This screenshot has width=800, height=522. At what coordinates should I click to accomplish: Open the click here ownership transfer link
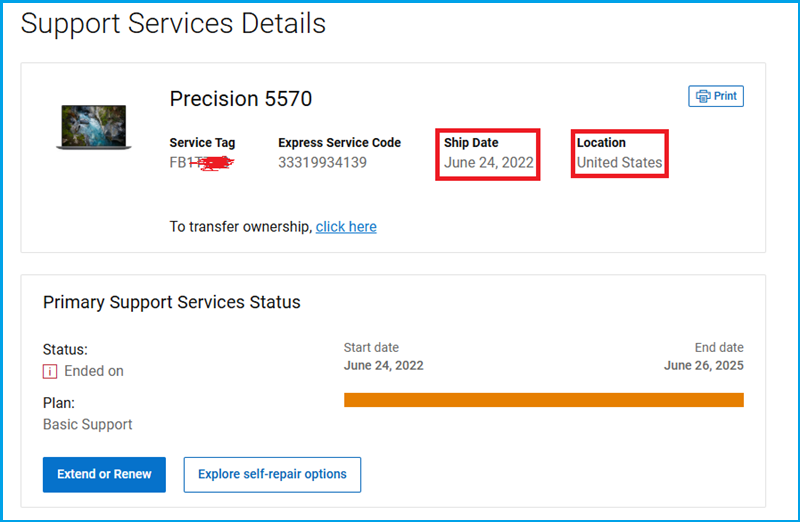(x=346, y=227)
